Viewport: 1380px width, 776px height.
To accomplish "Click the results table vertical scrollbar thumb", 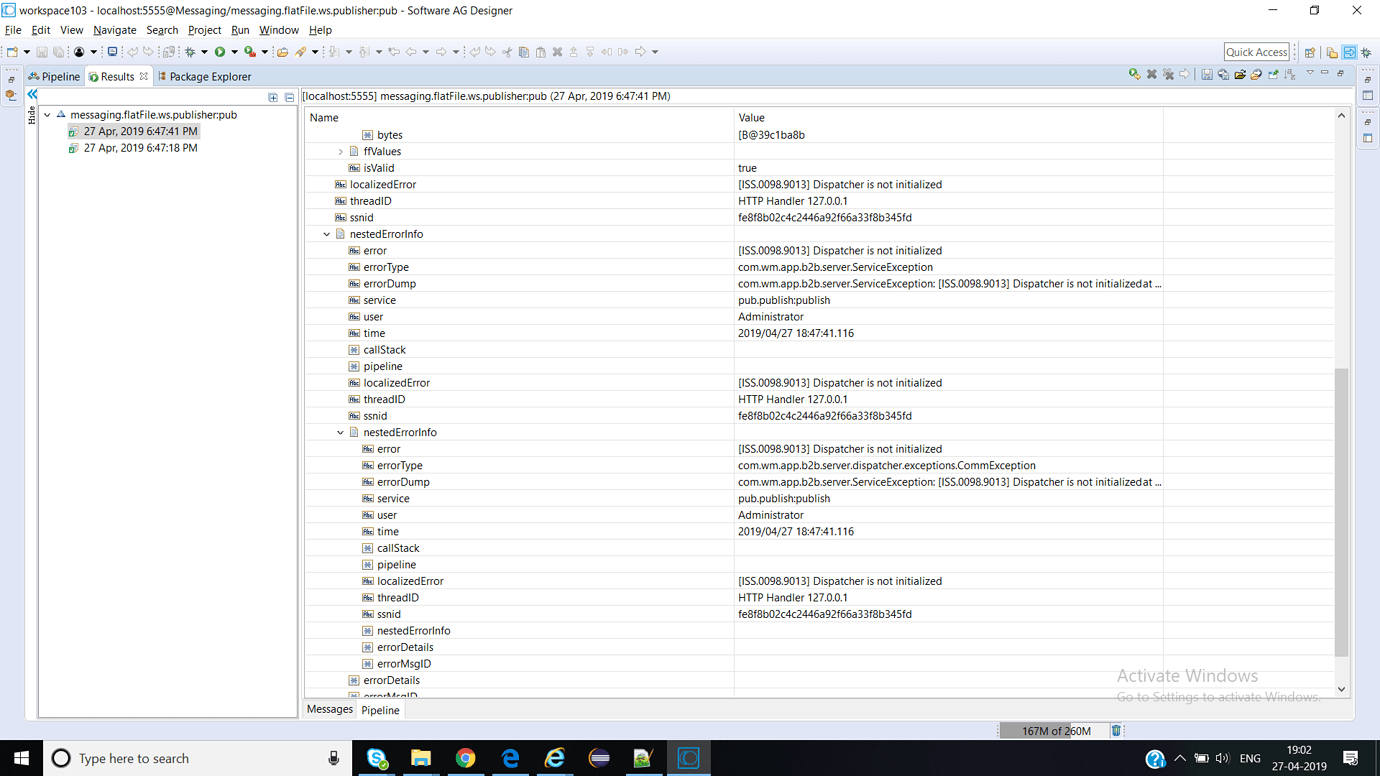I will click(1341, 512).
